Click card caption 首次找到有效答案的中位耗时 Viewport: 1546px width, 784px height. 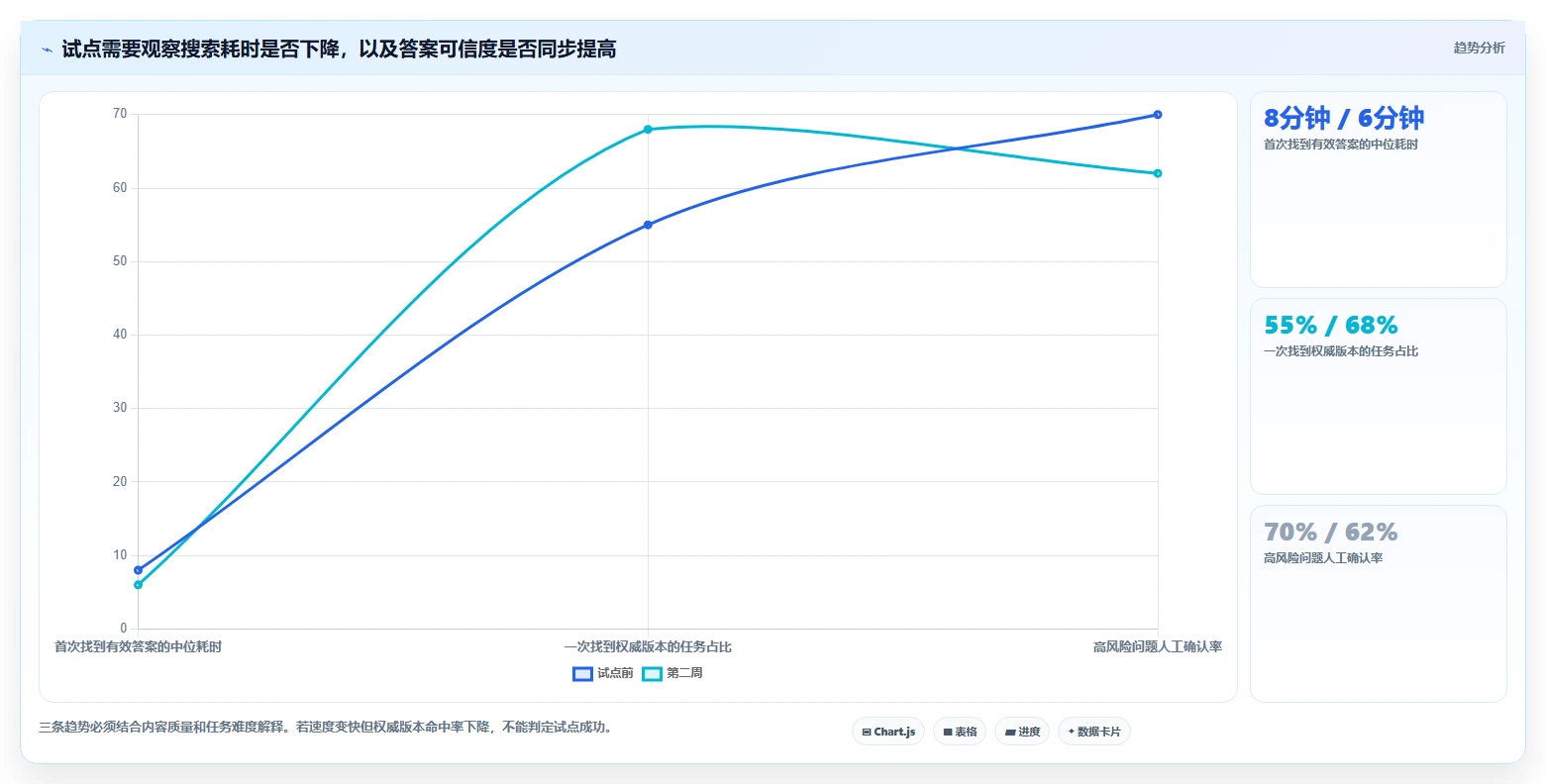pyautogui.click(x=1341, y=145)
